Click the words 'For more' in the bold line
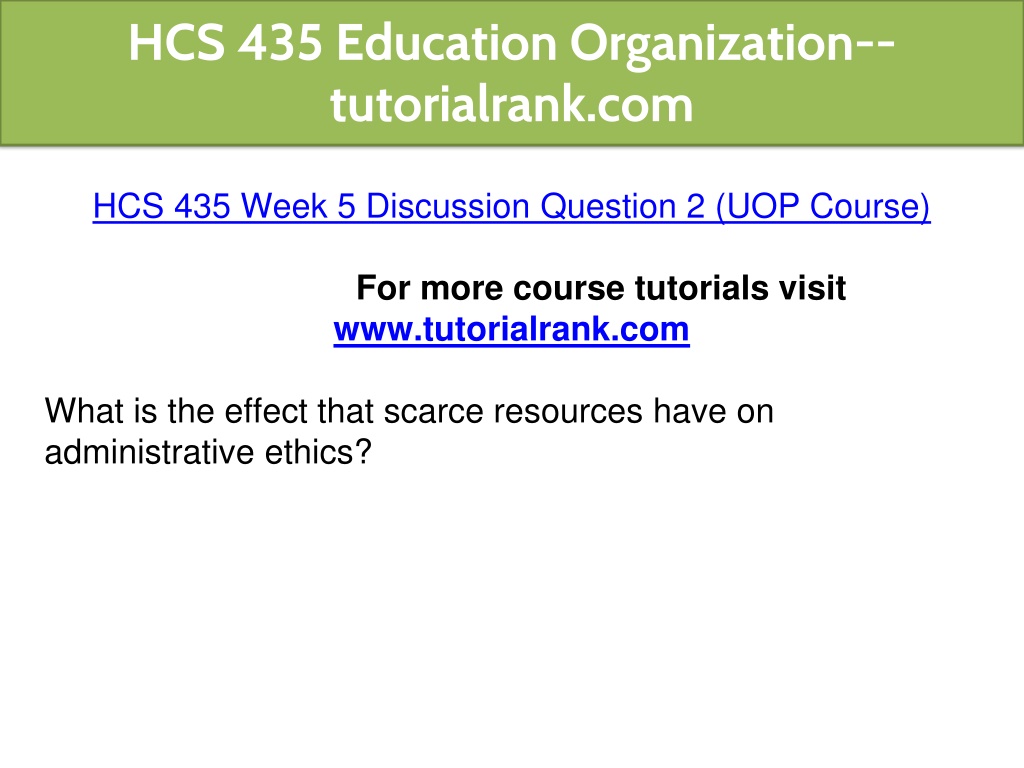The height and width of the screenshot is (768, 1024). 430,288
